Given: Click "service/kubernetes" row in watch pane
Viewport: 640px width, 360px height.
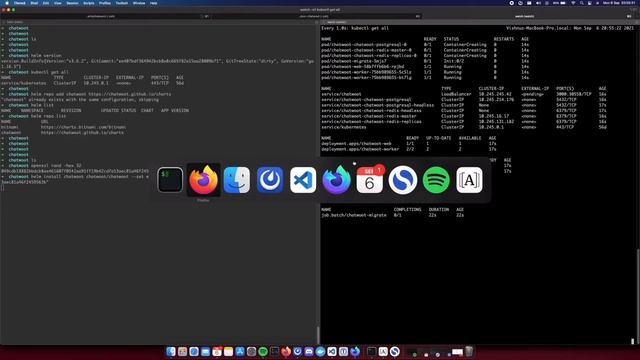Looking at the screenshot, I should tap(464, 127).
